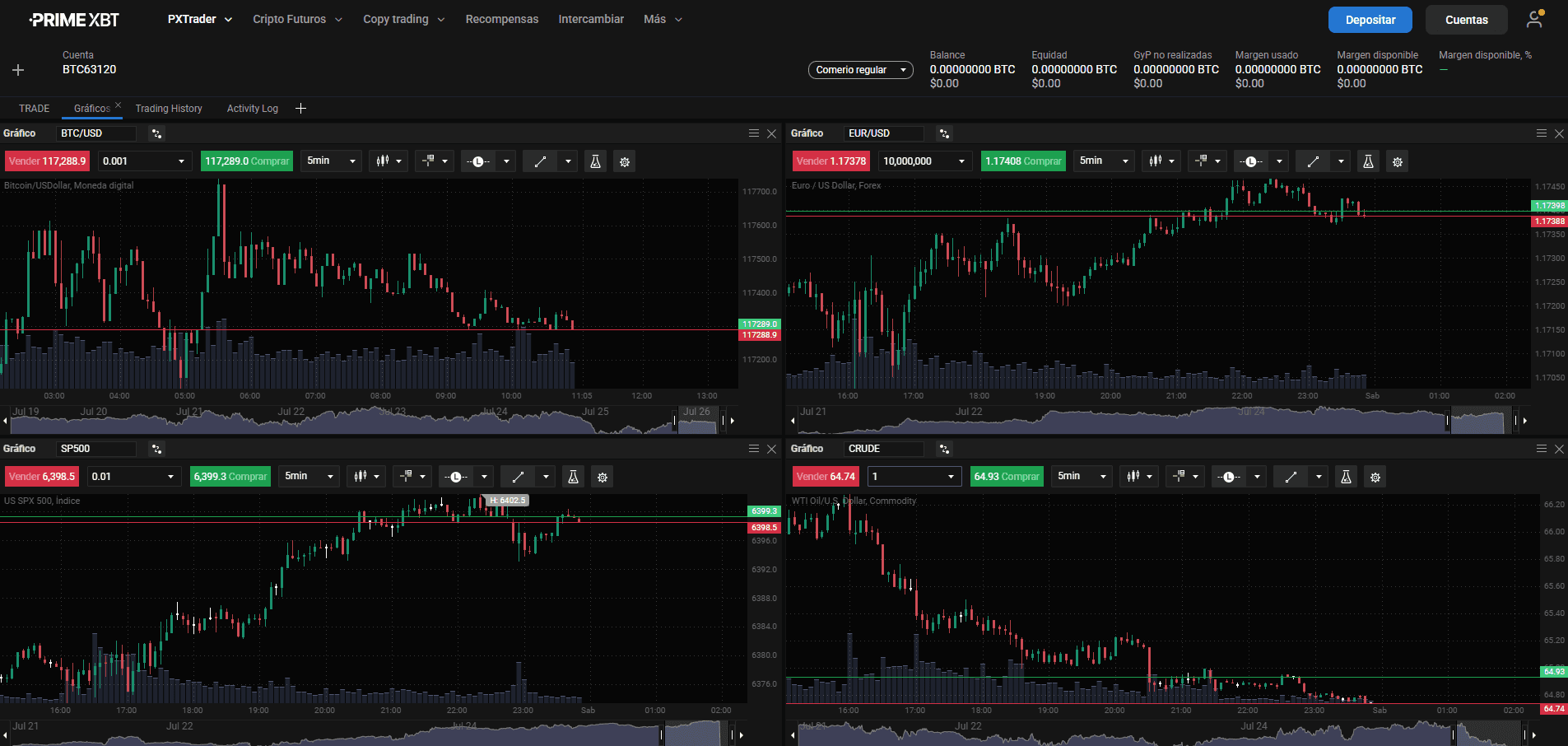Screen dimensions: 1568x746
Task: Switch to the TRADE tab
Action: 35,109
